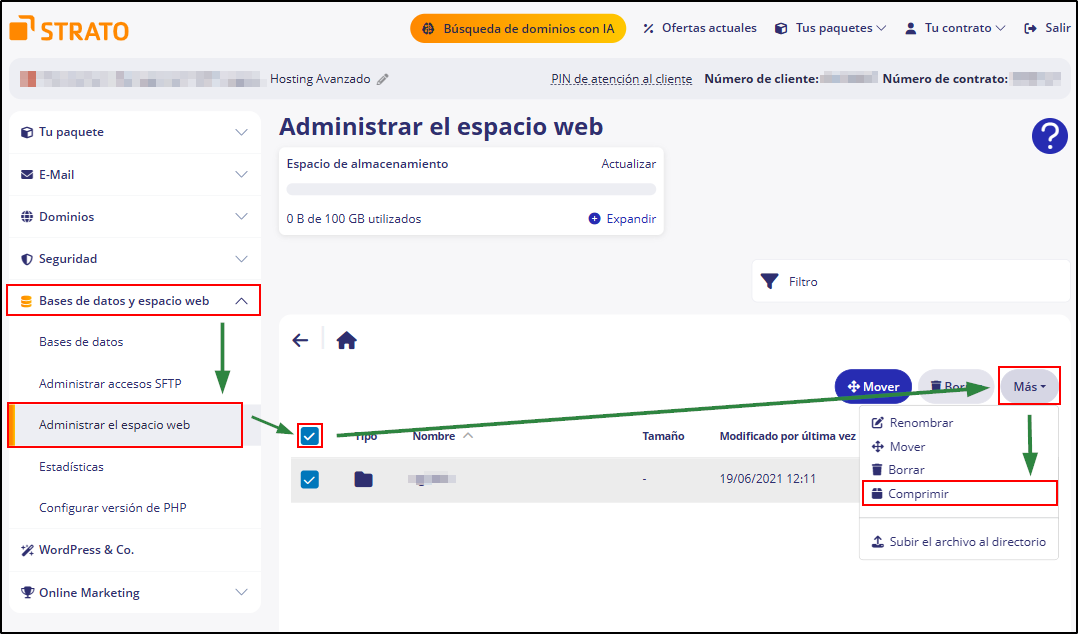
Task: Sort files by the Nombre column header
Action: coord(434,436)
